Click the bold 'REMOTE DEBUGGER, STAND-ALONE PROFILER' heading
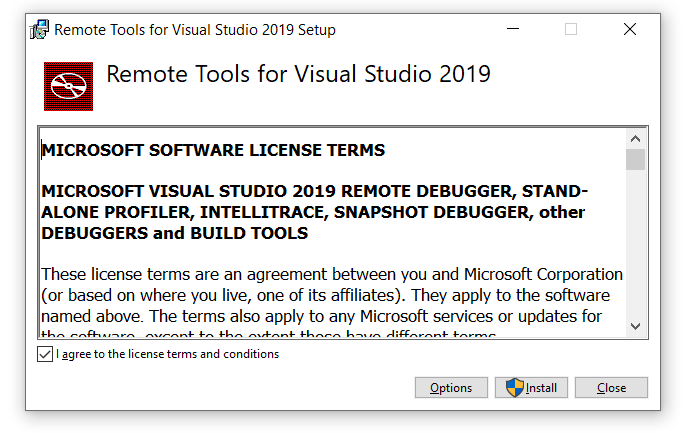Viewport: 685px width, 433px height. tap(315, 212)
